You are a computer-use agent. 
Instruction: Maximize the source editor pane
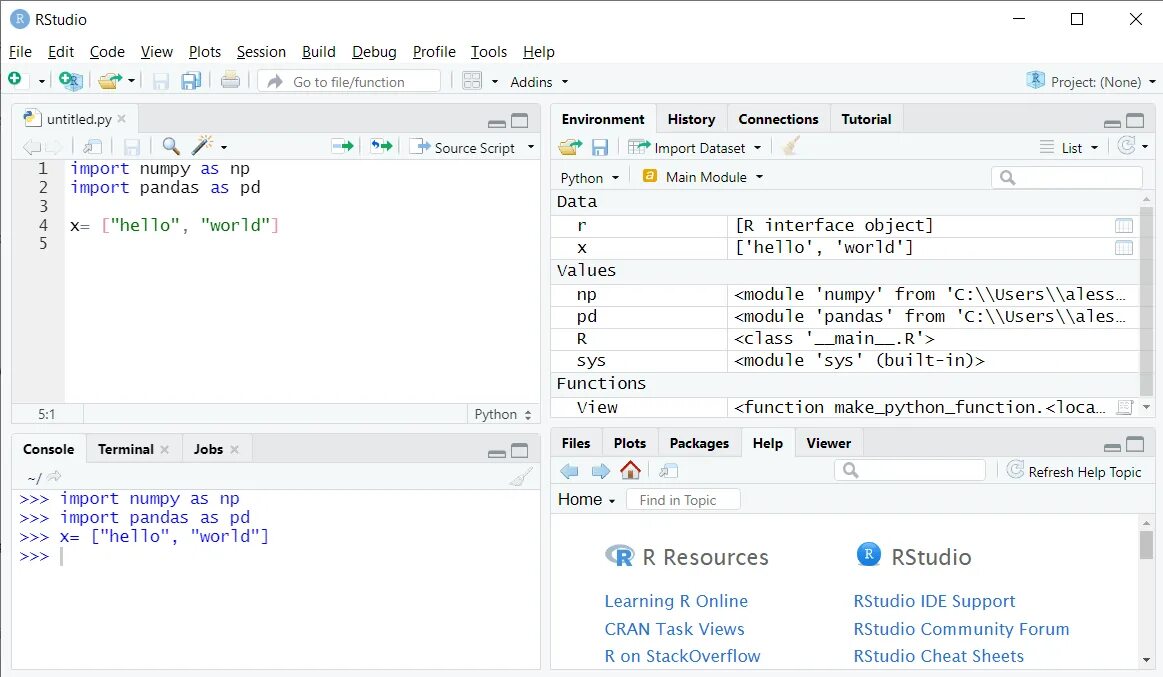[520, 121]
